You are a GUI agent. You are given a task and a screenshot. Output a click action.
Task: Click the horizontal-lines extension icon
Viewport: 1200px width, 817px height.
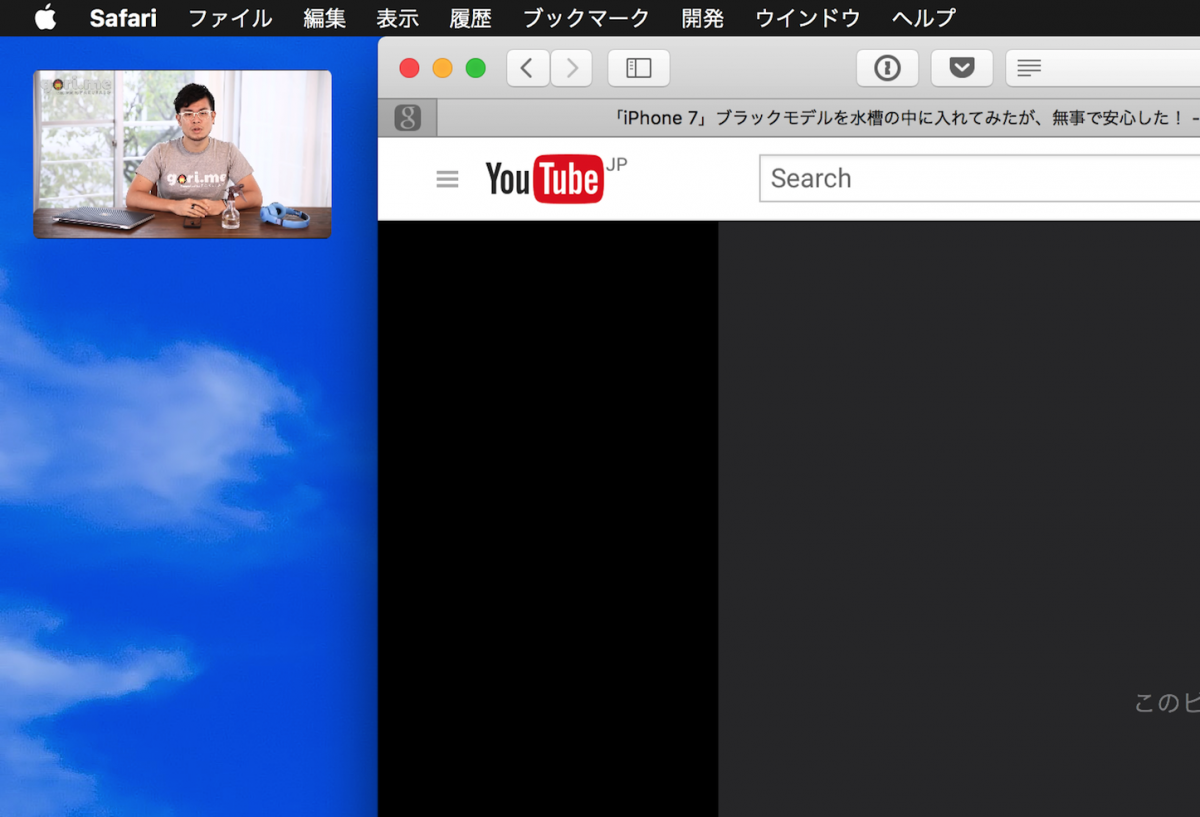tap(1028, 68)
